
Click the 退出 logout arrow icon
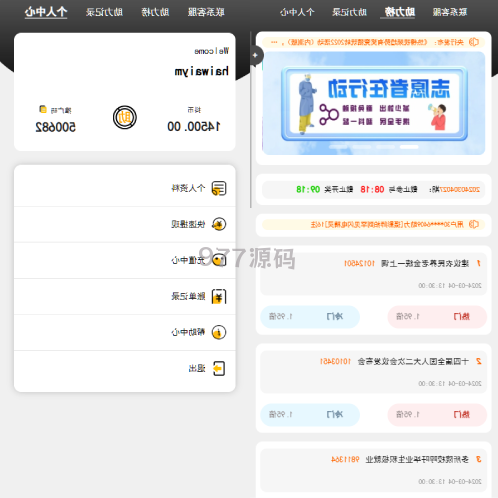point(219,368)
